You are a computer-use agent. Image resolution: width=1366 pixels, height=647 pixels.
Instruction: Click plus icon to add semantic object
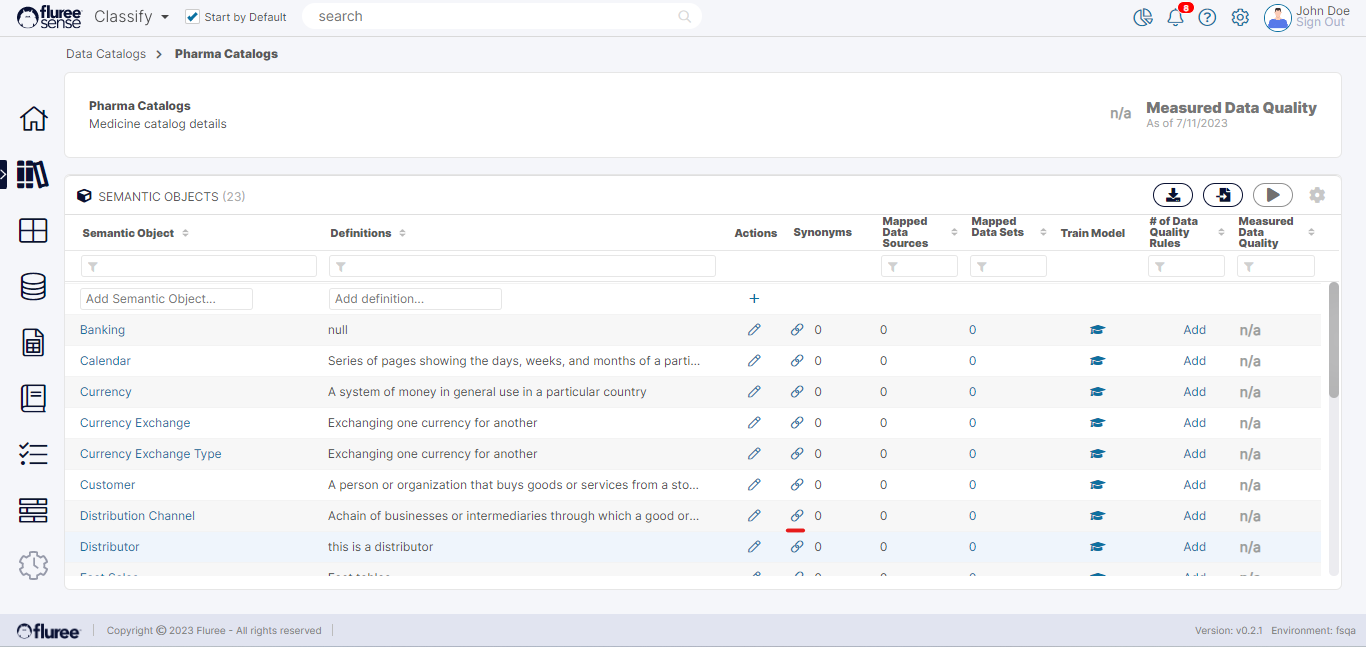pyautogui.click(x=754, y=298)
